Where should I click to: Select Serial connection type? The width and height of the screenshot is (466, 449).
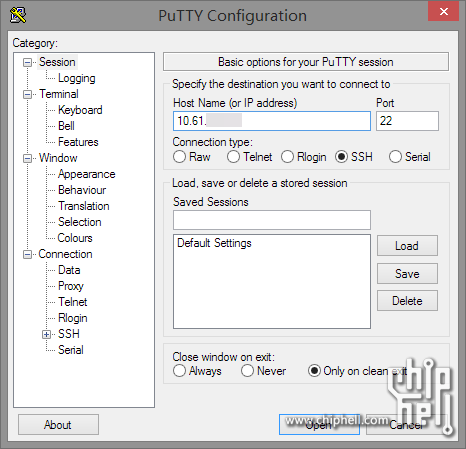[x=395, y=157]
